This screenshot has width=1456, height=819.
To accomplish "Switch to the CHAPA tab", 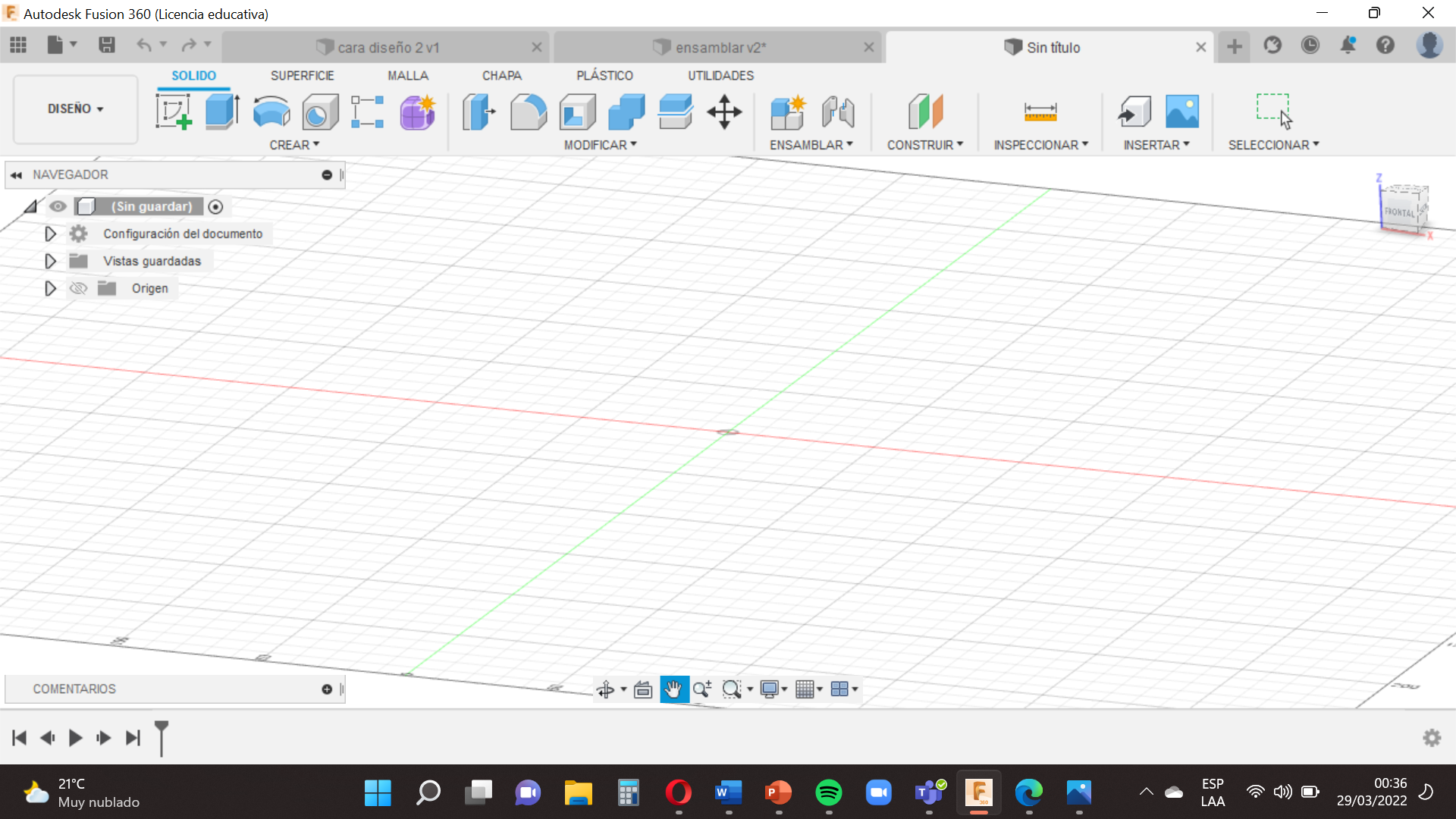I will tap(502, 76).
